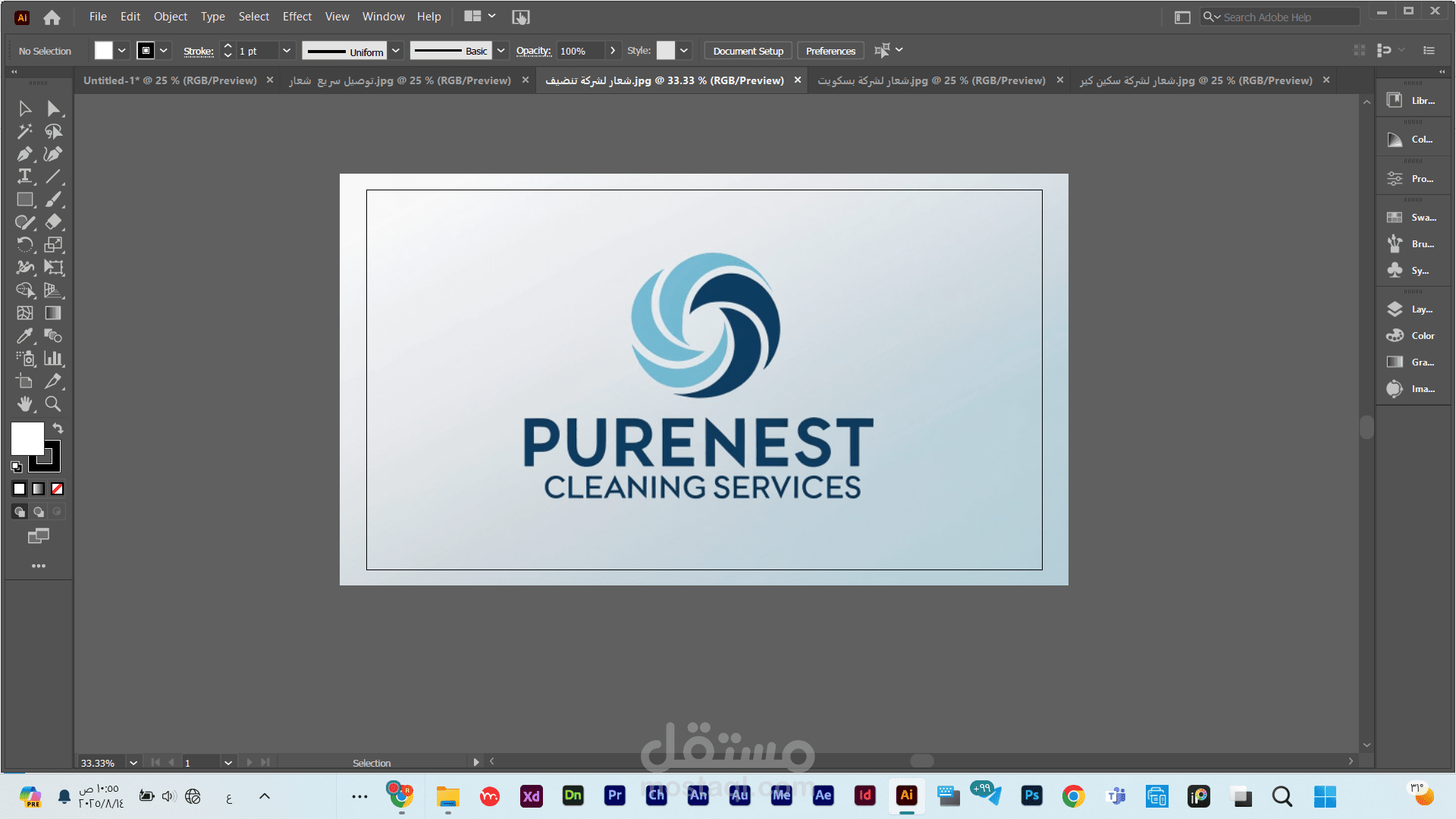Switch to Untitled-1 document tab

[x=170, y=80]
